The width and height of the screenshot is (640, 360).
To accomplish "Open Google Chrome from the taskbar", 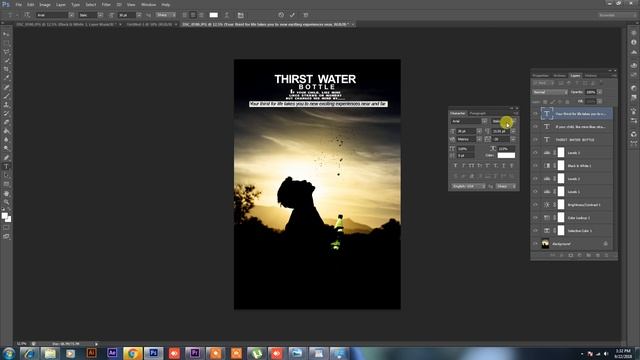I will tap(133, 353).
